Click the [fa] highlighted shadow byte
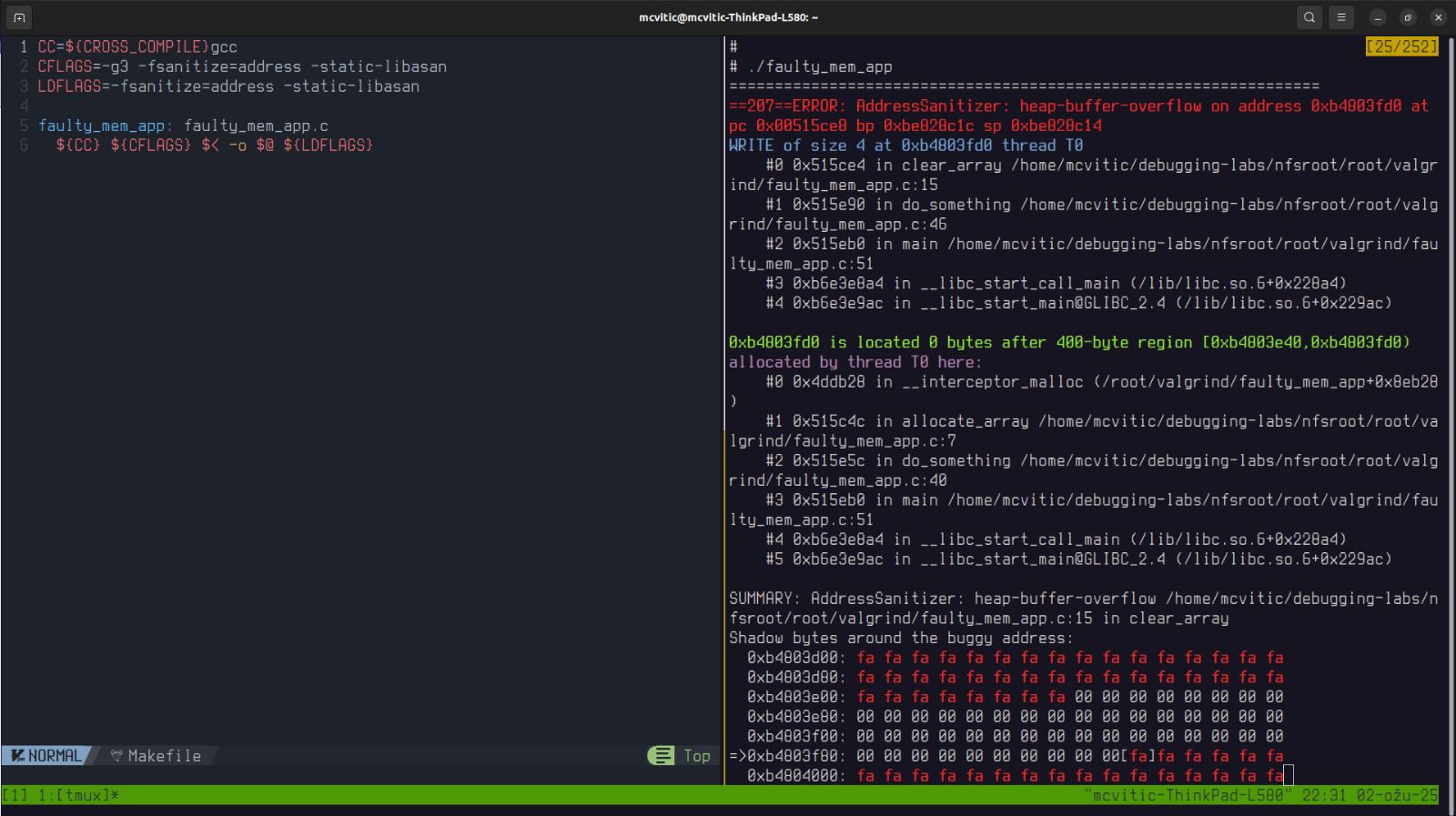 (x=1138, y=756)
